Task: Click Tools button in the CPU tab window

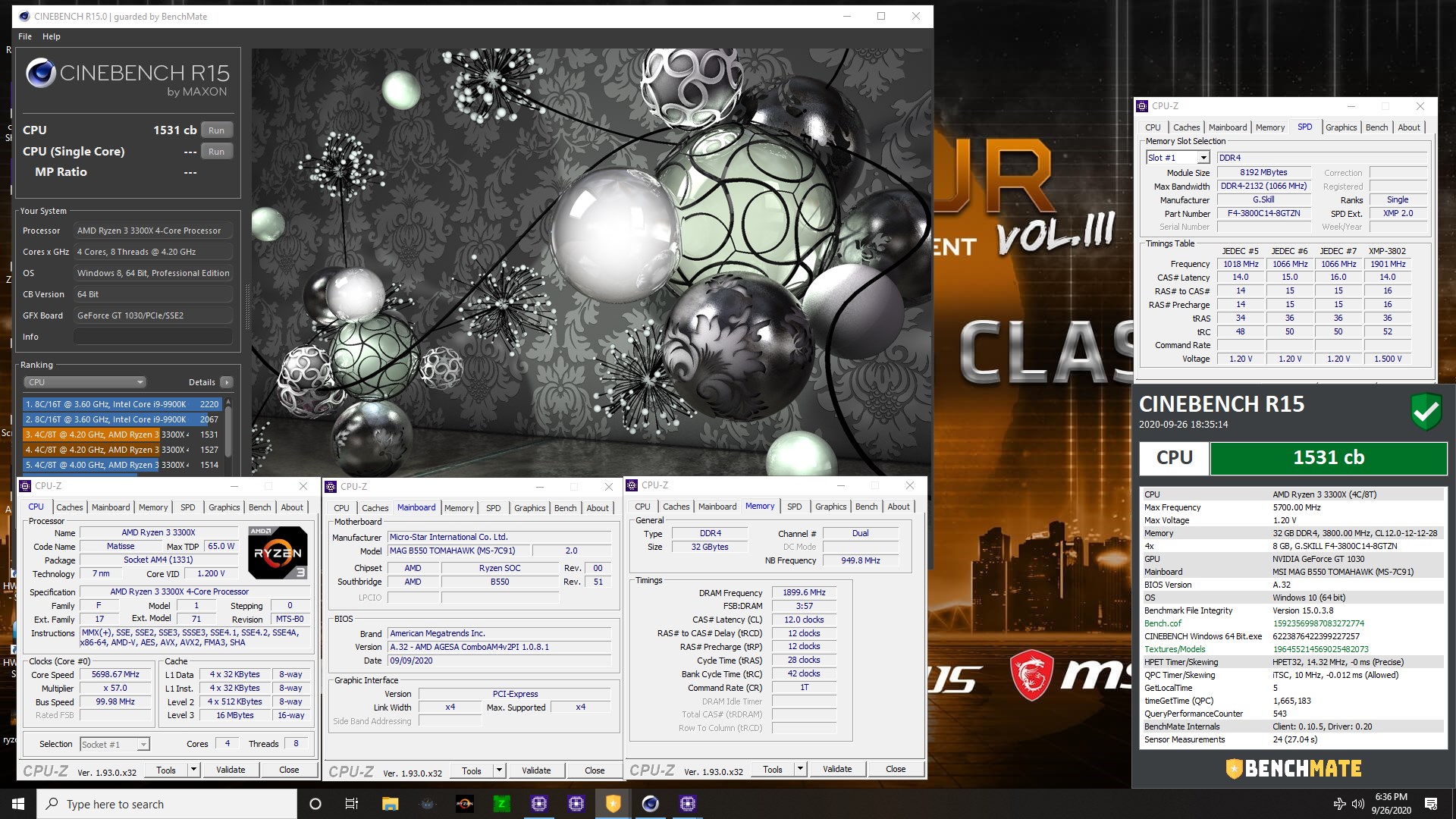Action: (x=166, y=770)
